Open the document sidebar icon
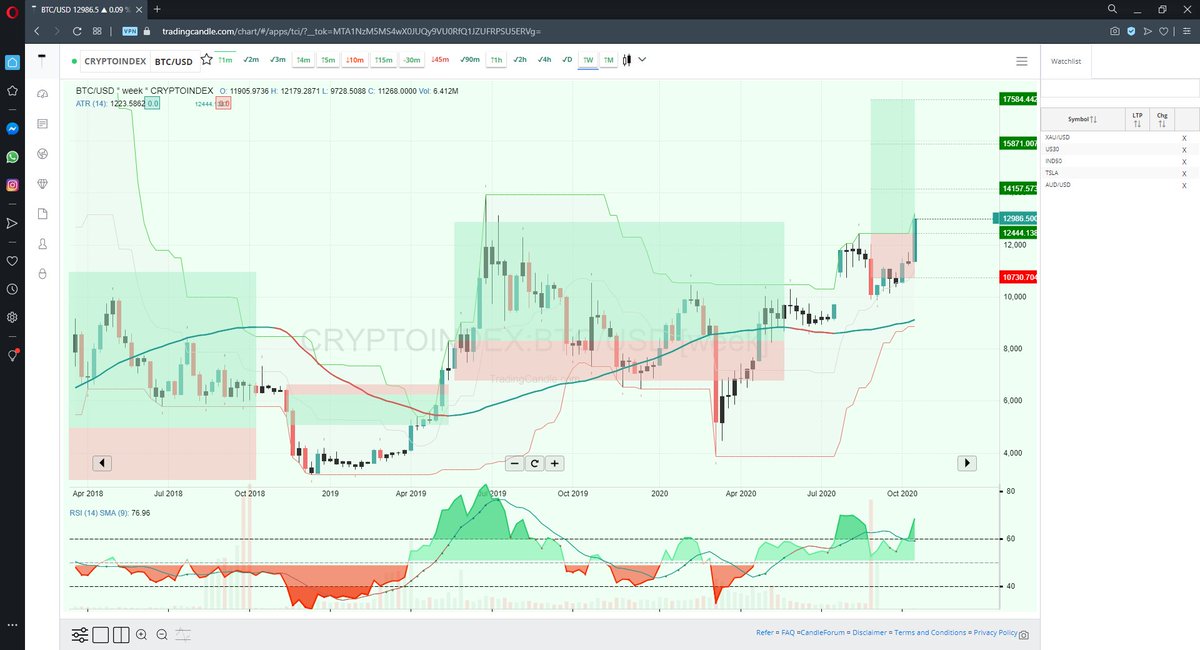The height and width of the screenshot is (650, 1200). point(42,214)
